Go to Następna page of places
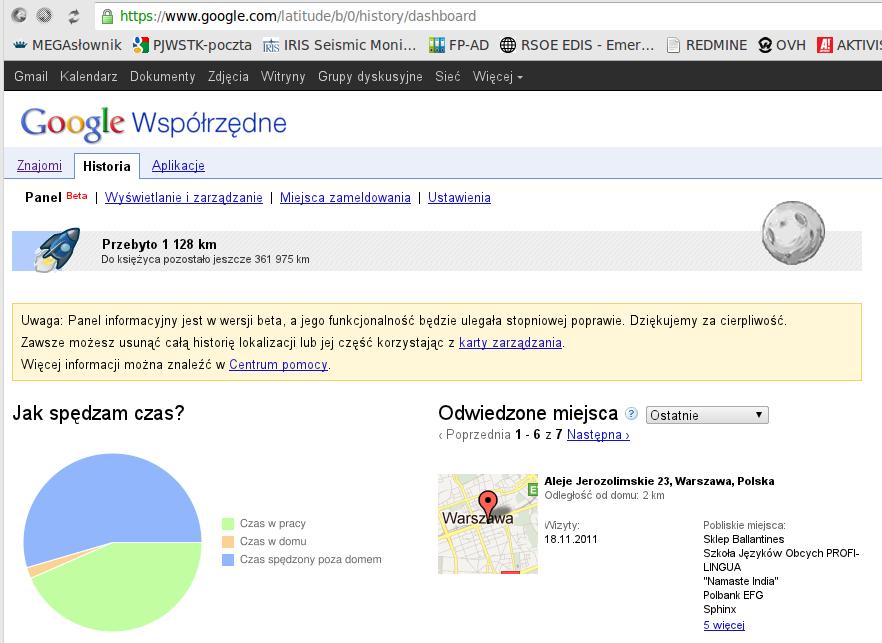Image resolution: width=882 pixels, height=643 pixels. point(598,434)
